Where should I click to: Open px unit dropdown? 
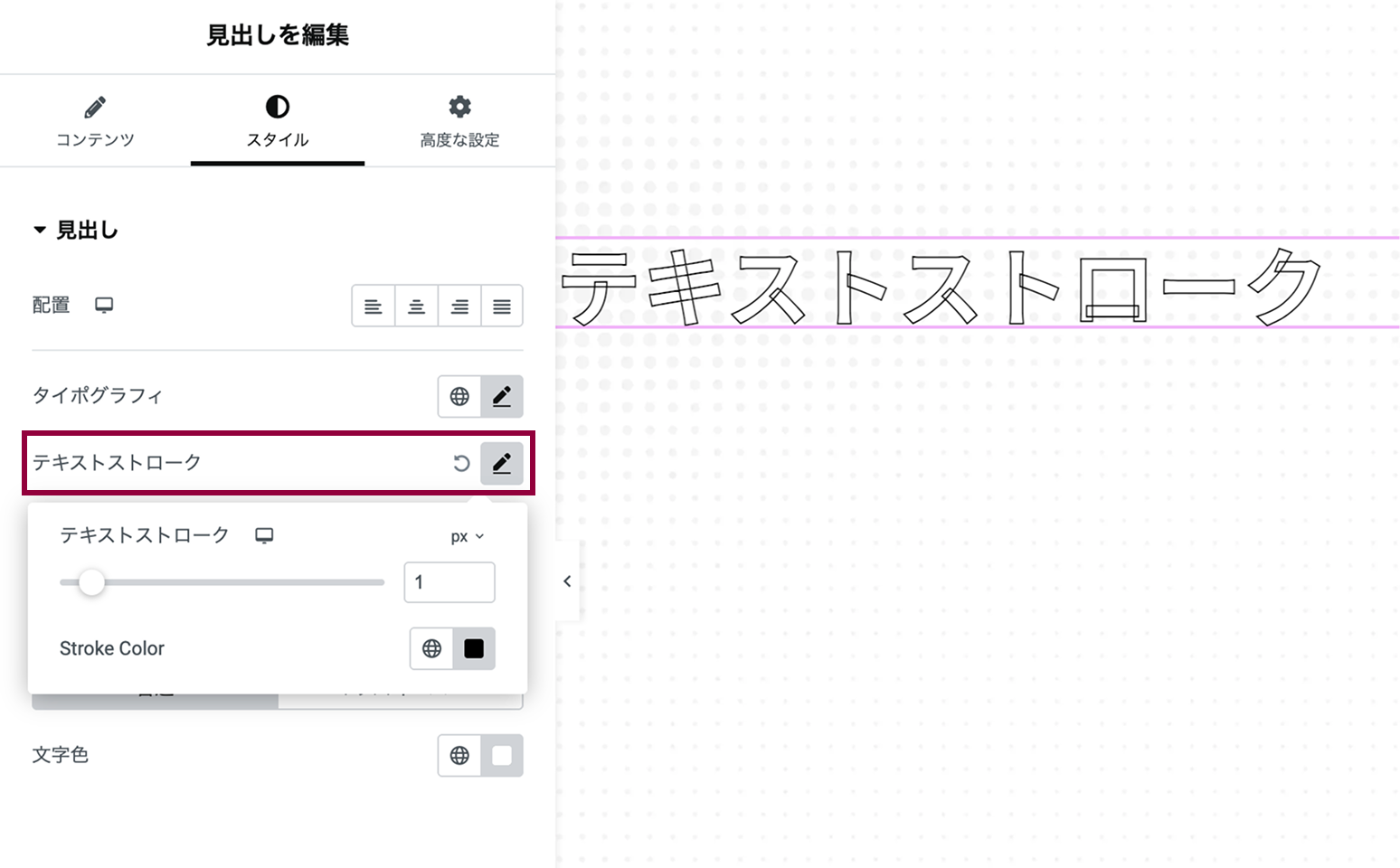[x=468, y=536]
